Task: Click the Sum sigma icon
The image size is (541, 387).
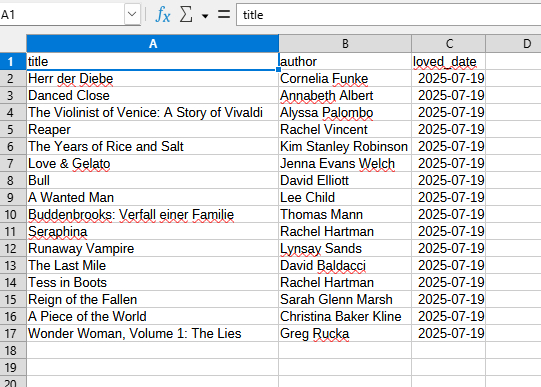Action: point(186,15)
